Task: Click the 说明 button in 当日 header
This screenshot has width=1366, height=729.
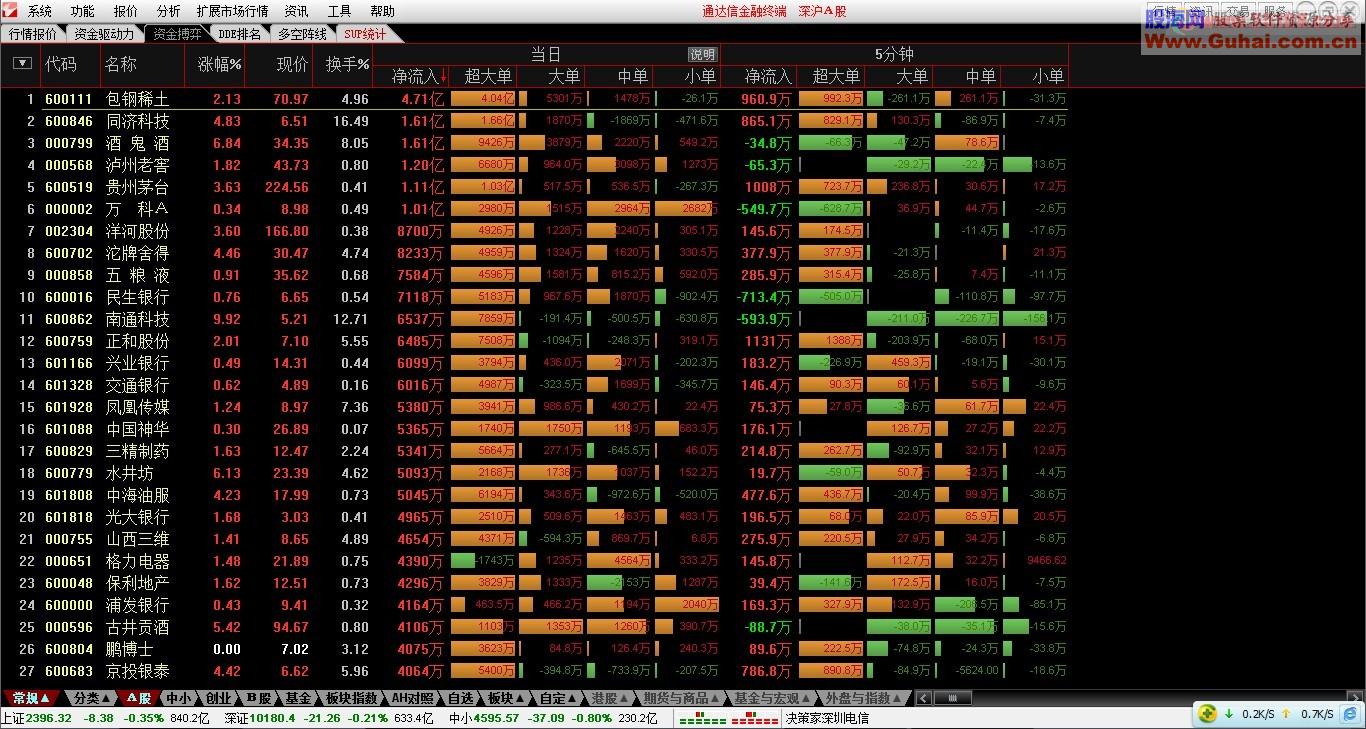Action: pos(702,55)
